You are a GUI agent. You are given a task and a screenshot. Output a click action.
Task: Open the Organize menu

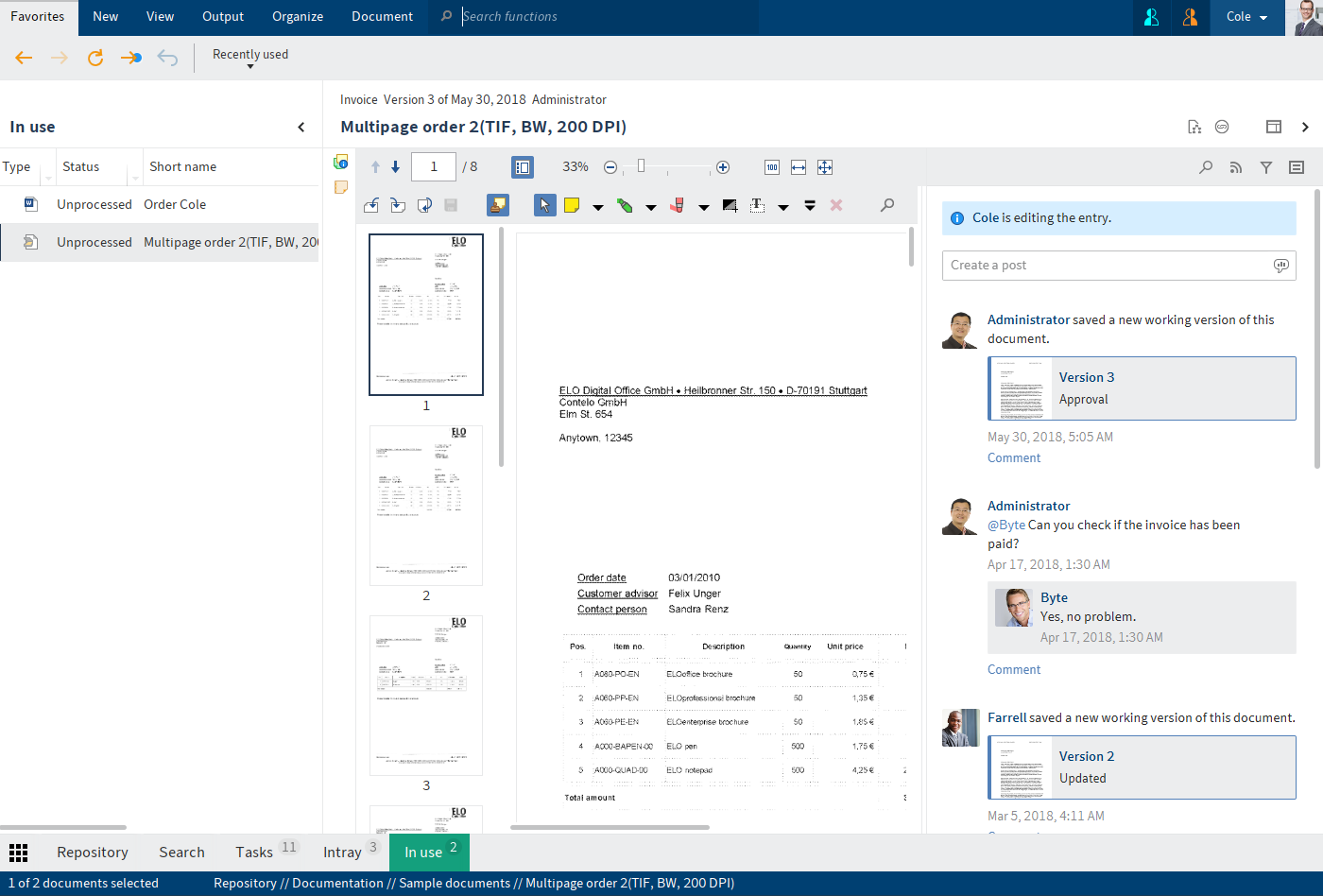(x=298, y=17)
